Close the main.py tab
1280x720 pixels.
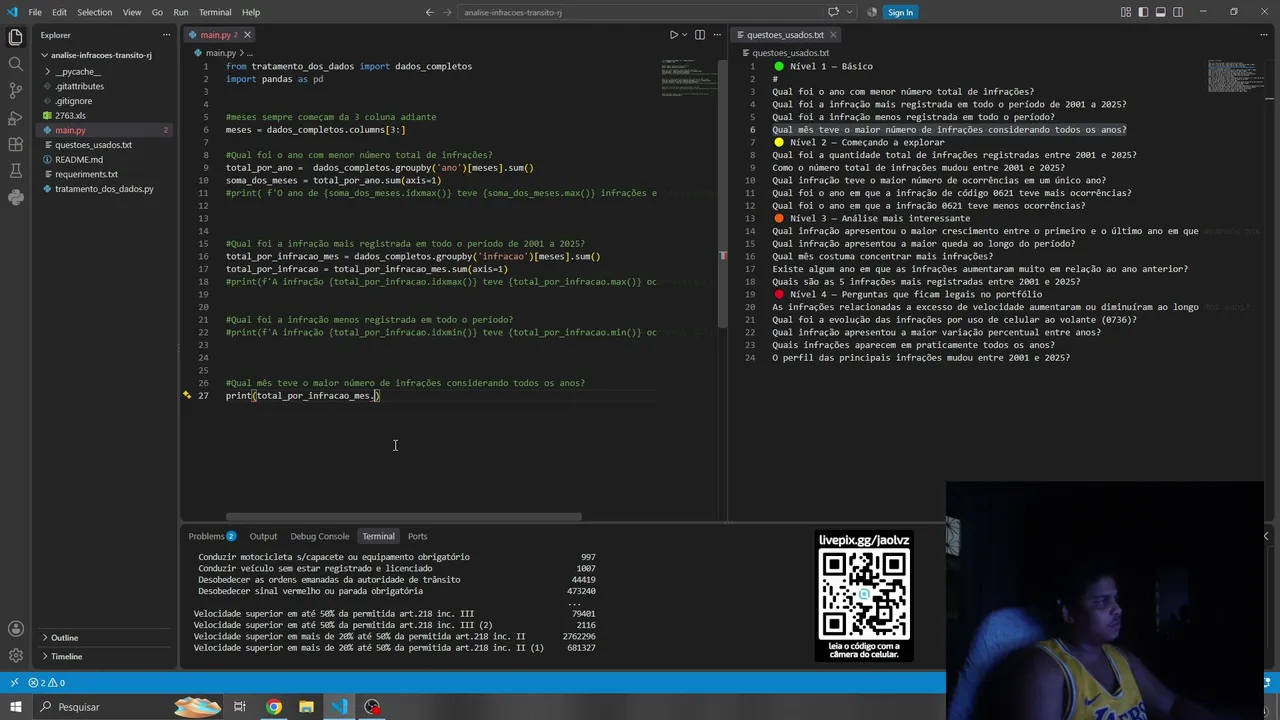[247, 35]
